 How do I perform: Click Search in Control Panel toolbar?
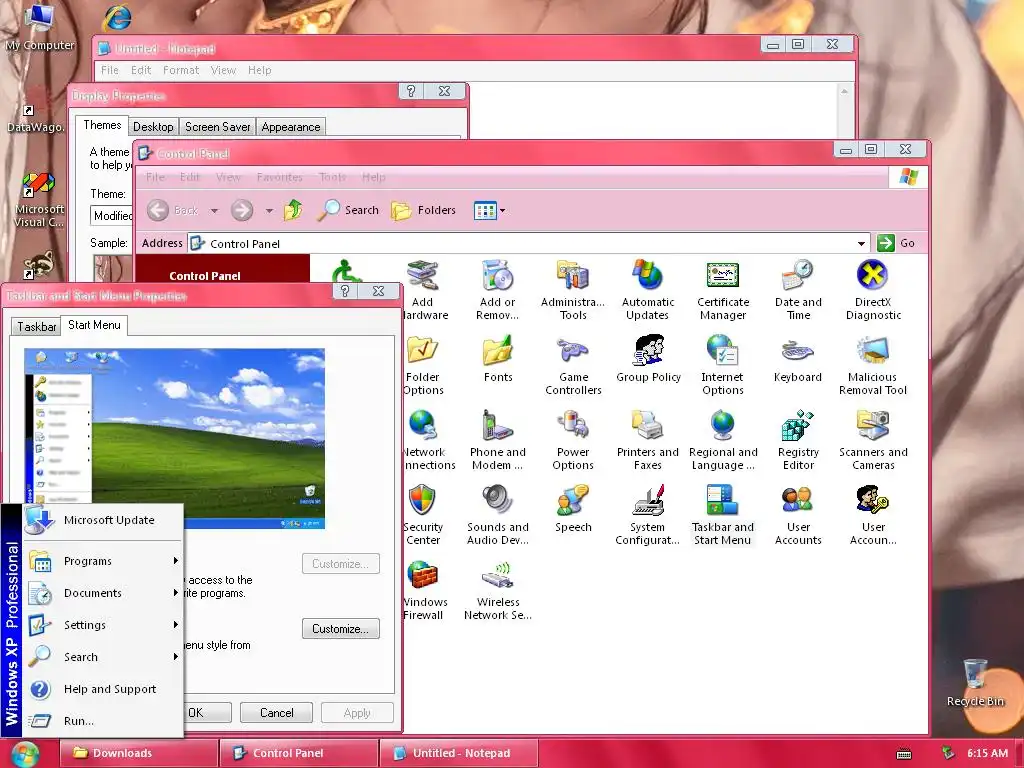(x=348, y=210)
